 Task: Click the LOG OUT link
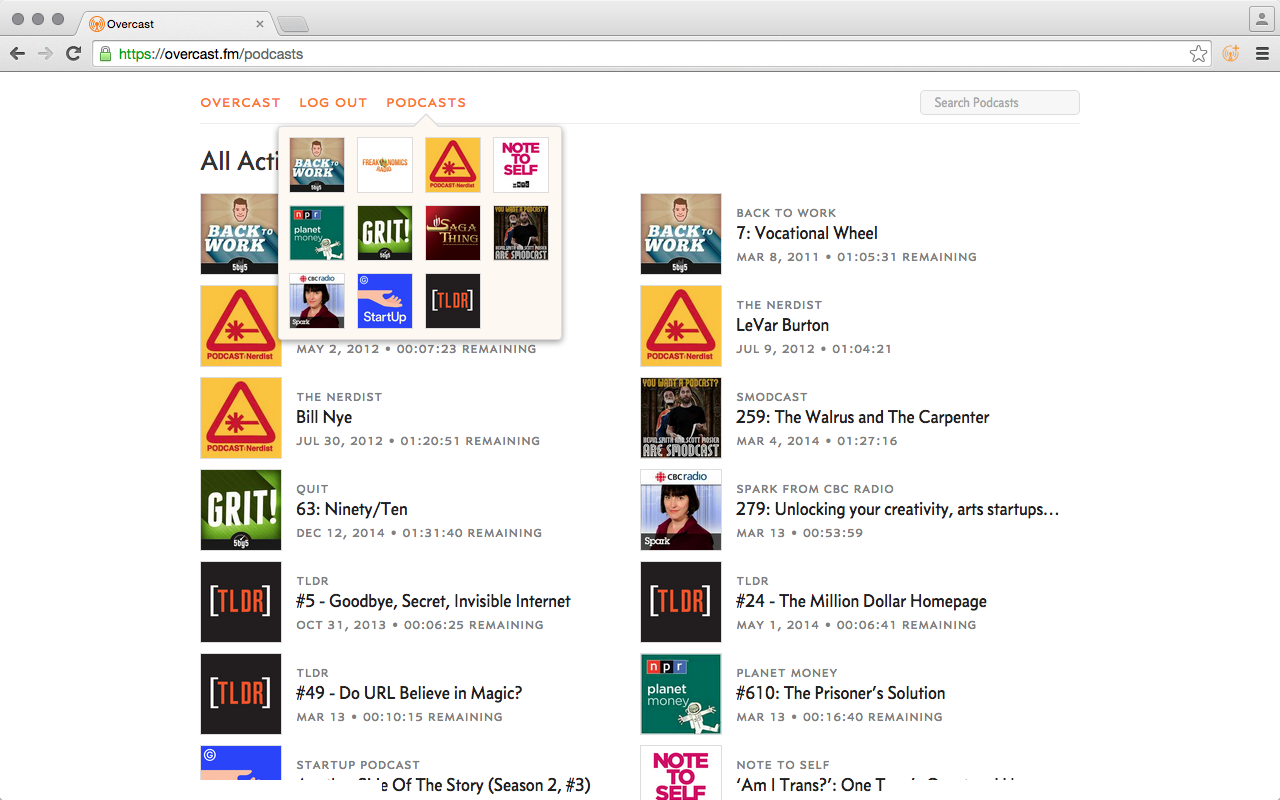(x=333, y=103)
